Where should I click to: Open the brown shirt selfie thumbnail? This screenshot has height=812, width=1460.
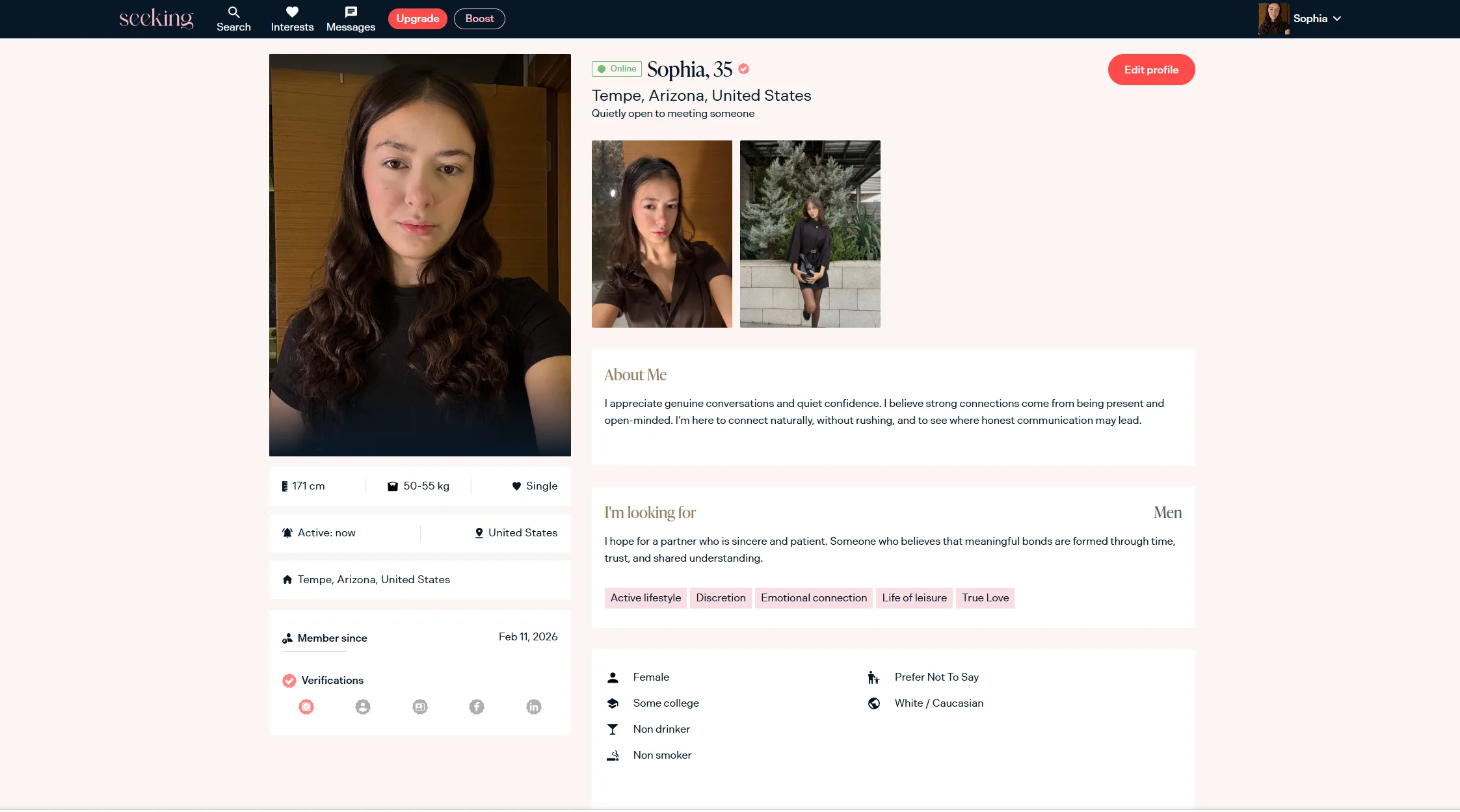click(x=661, y=234)
